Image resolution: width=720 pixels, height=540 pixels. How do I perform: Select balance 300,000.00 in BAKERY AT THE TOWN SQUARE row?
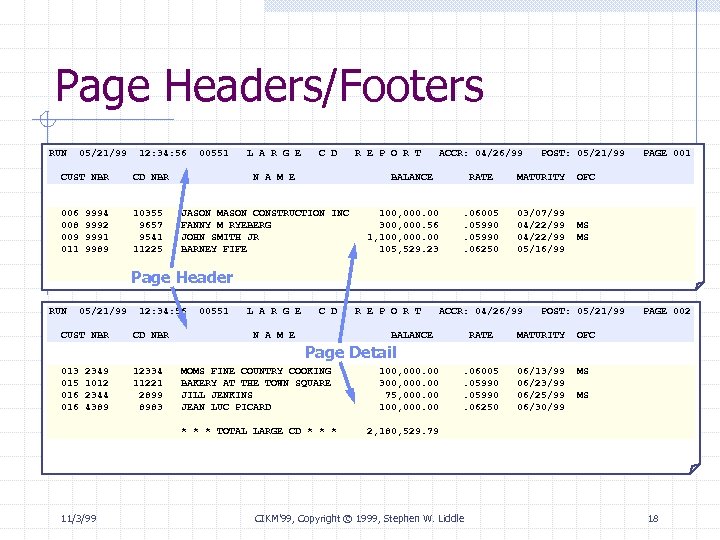[409, 383]
